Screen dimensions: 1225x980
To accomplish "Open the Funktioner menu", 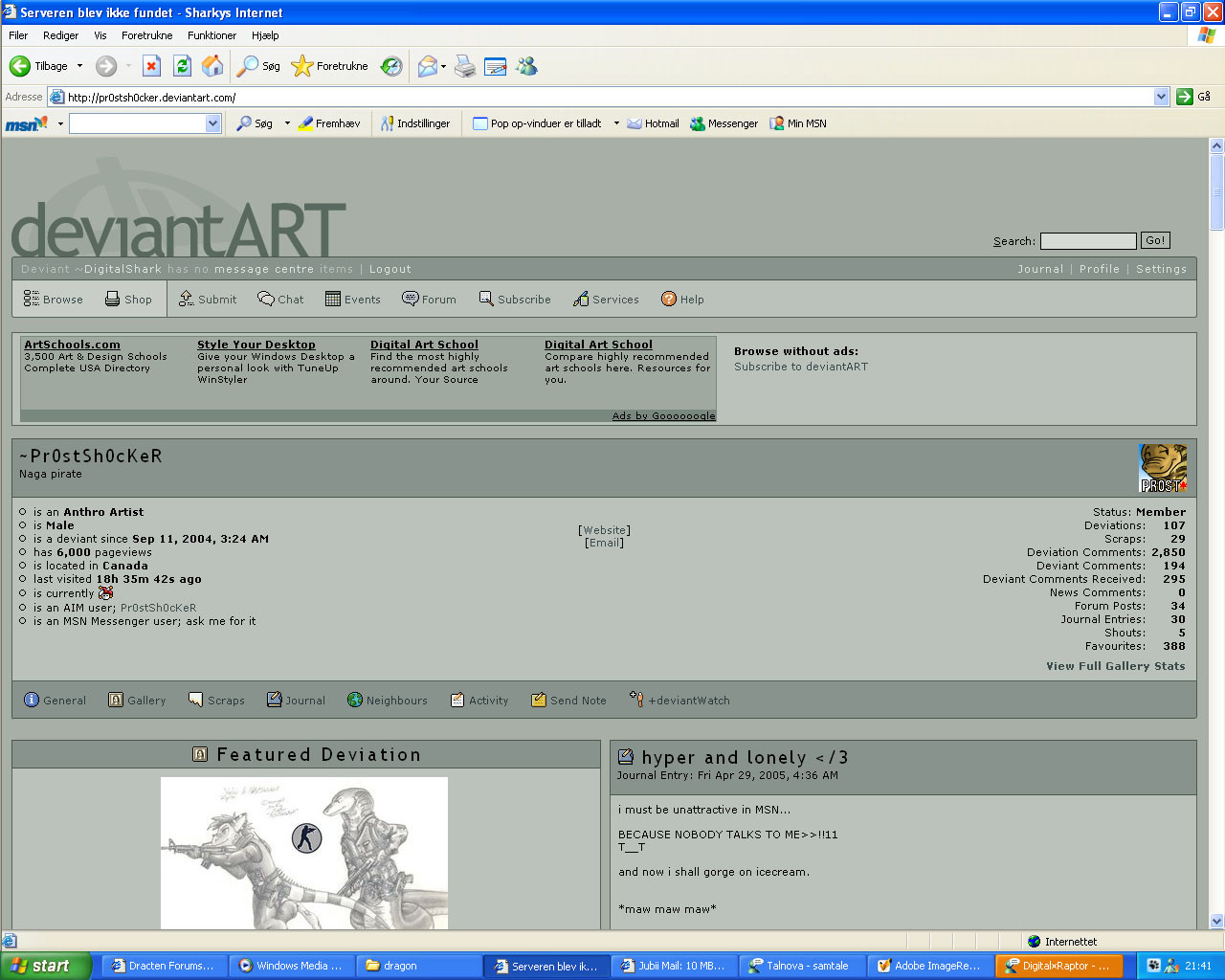I will (212, 35).
